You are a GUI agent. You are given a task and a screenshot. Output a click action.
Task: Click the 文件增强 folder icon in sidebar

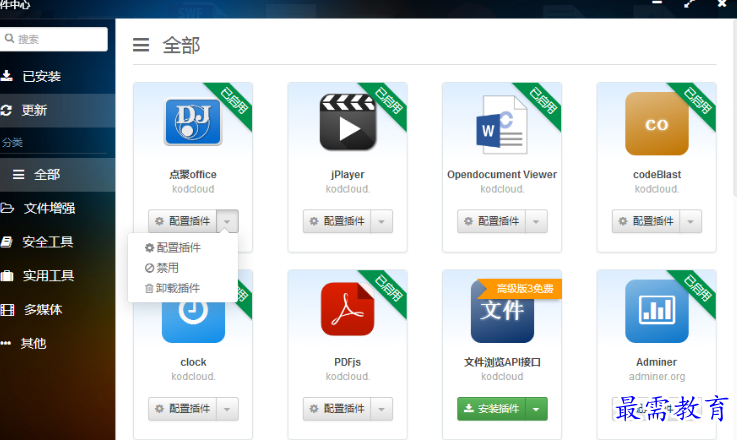point(7,208)
